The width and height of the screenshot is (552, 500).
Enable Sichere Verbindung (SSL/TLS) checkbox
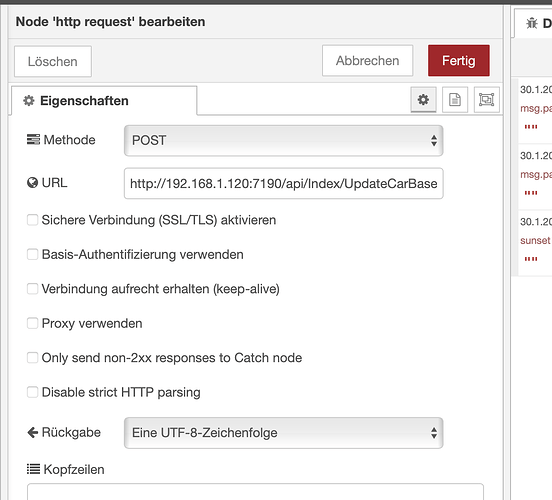32,220
